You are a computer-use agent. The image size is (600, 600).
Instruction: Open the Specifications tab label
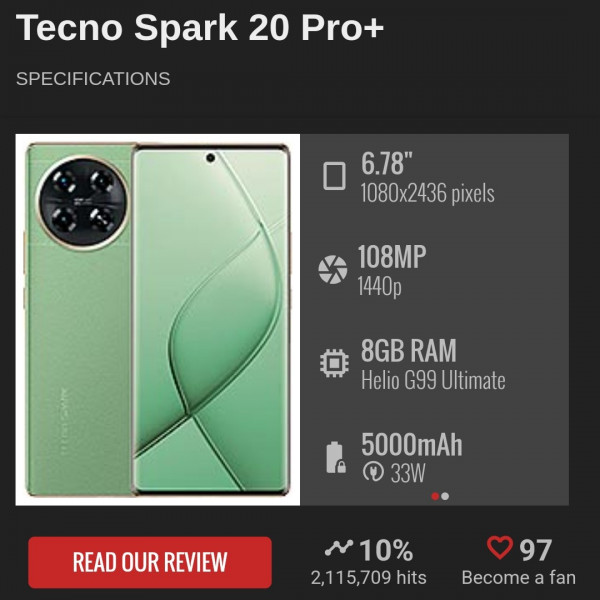[x=93, y=78]
